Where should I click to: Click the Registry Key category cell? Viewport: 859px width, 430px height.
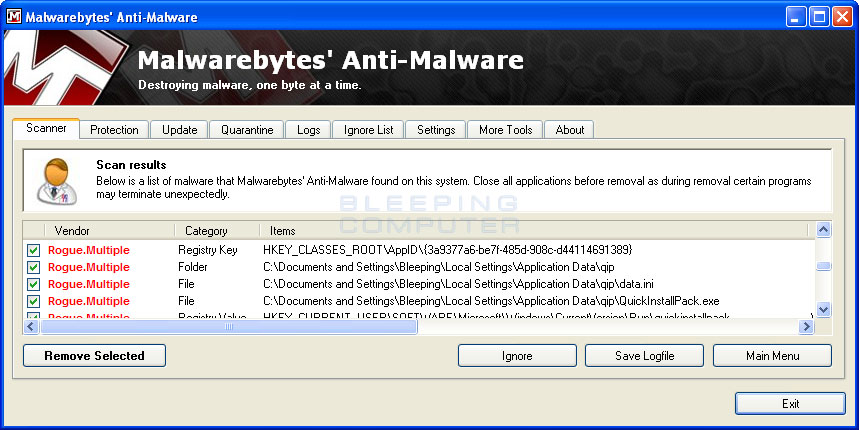point(208,250)
